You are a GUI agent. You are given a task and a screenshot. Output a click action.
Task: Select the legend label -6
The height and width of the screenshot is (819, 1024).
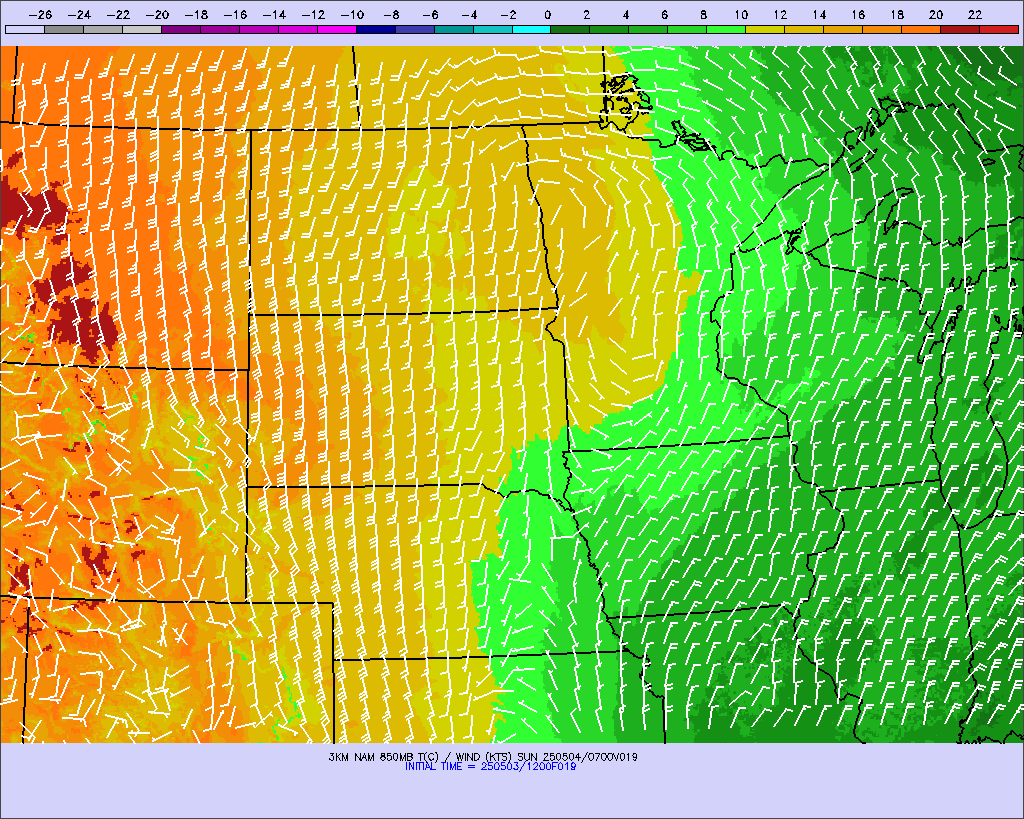430,14
